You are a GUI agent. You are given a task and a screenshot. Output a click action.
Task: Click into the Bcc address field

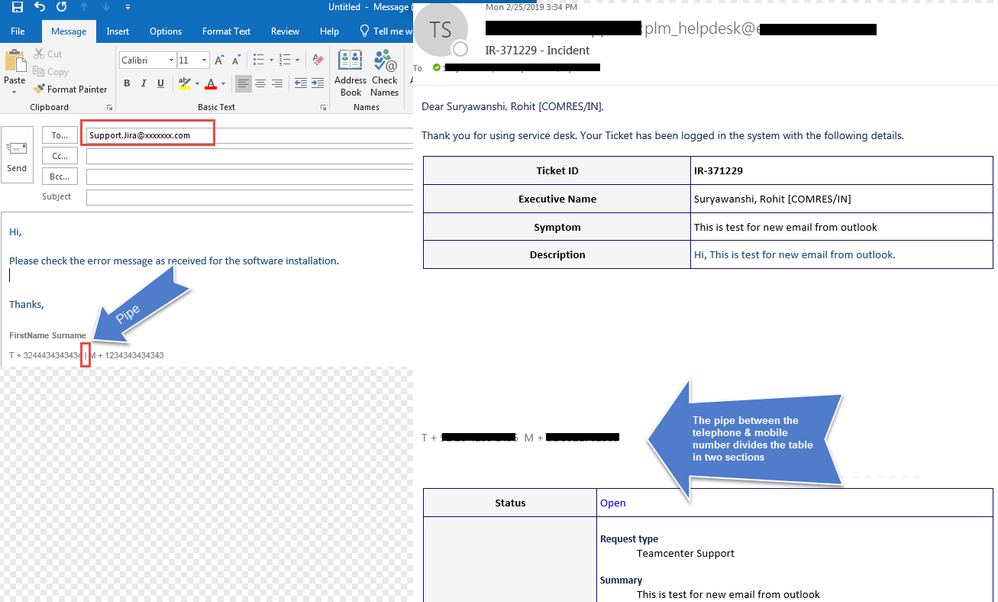click(x=250, y=176)
